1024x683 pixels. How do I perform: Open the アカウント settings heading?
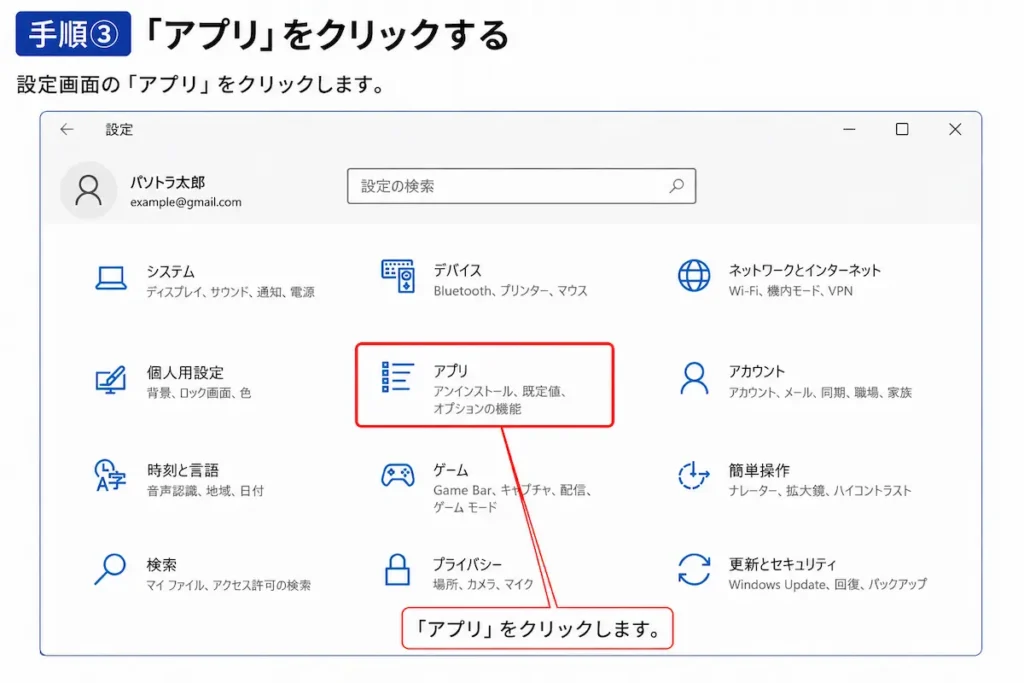click(756, 372)
